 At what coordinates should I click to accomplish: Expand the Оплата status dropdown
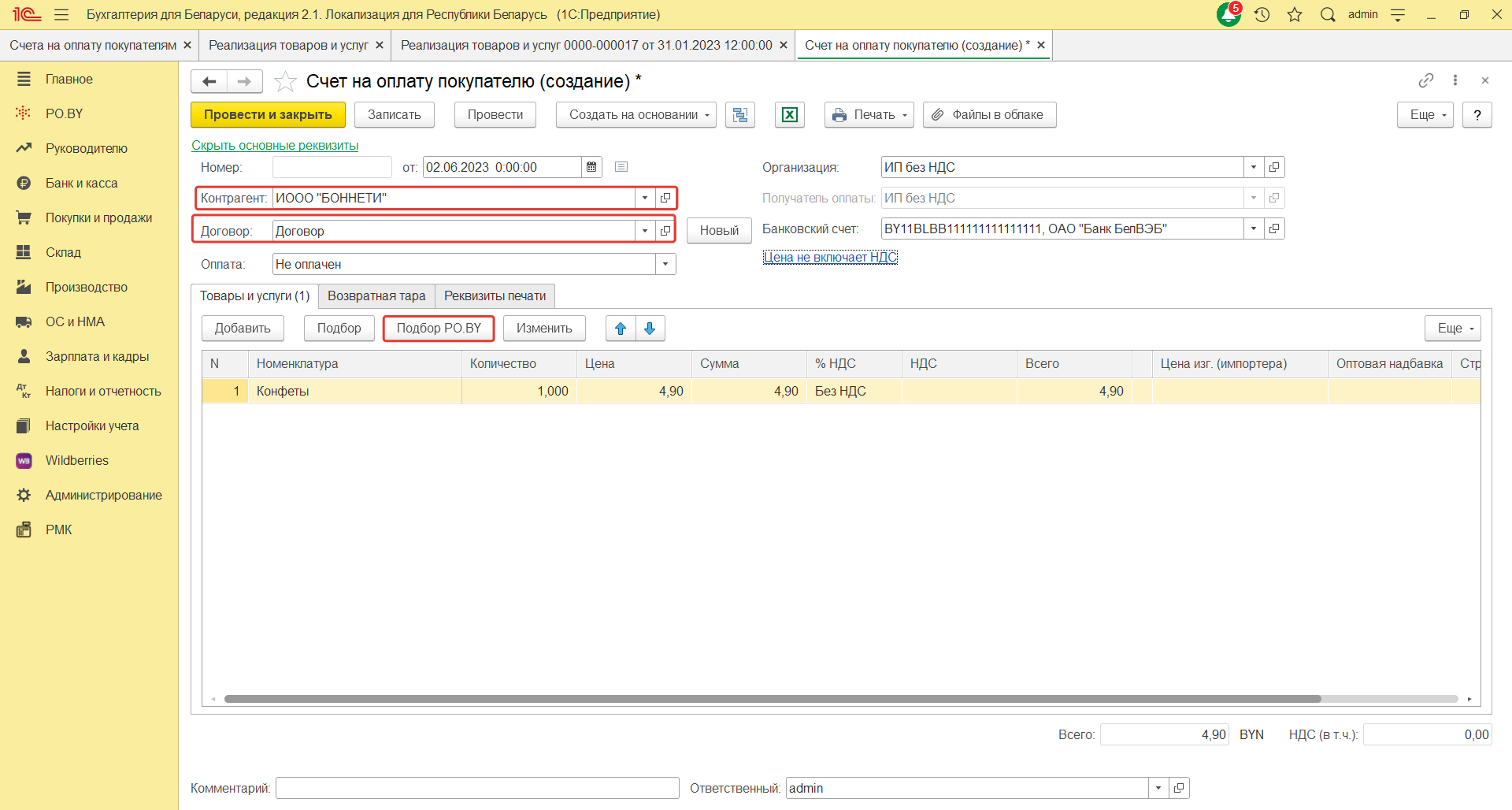tap(665, 264)
